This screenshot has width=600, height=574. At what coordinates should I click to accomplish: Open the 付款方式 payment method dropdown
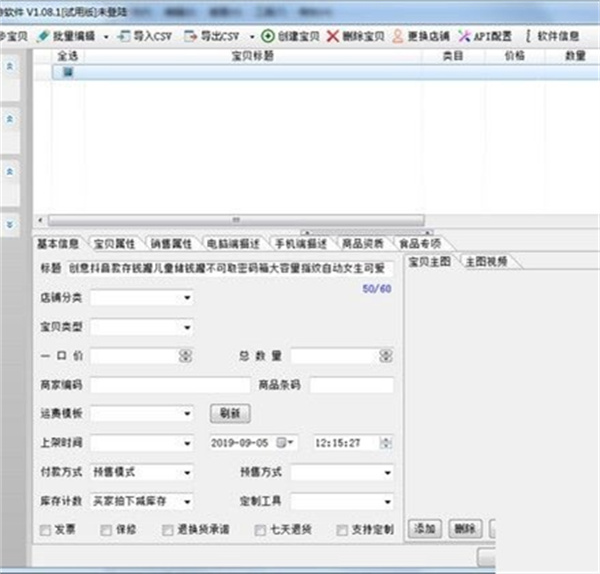coord(187,472)
